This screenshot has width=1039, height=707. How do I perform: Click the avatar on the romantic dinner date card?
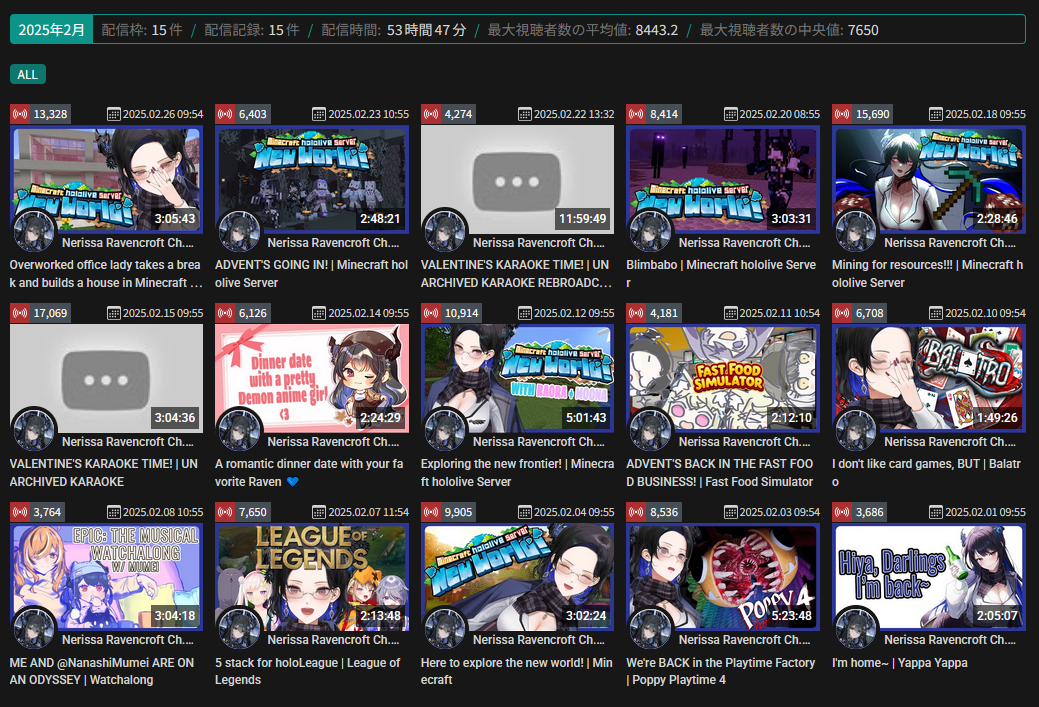click(x=239, y=429)
